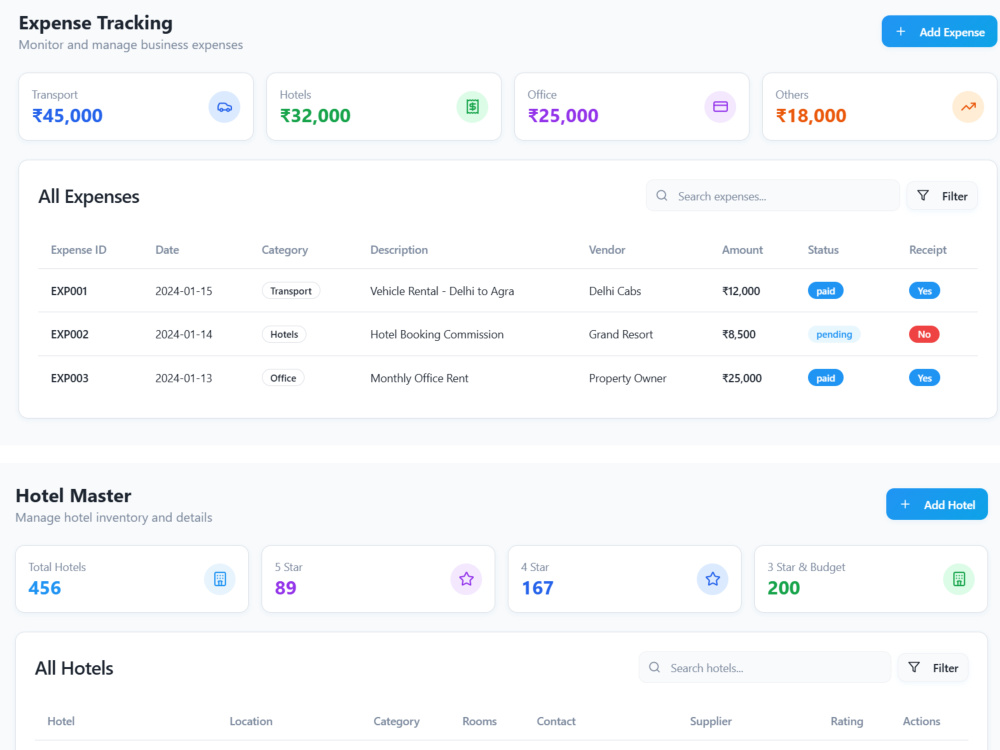Click the Description column header
1000x750 pixels.
pos(399,250)
